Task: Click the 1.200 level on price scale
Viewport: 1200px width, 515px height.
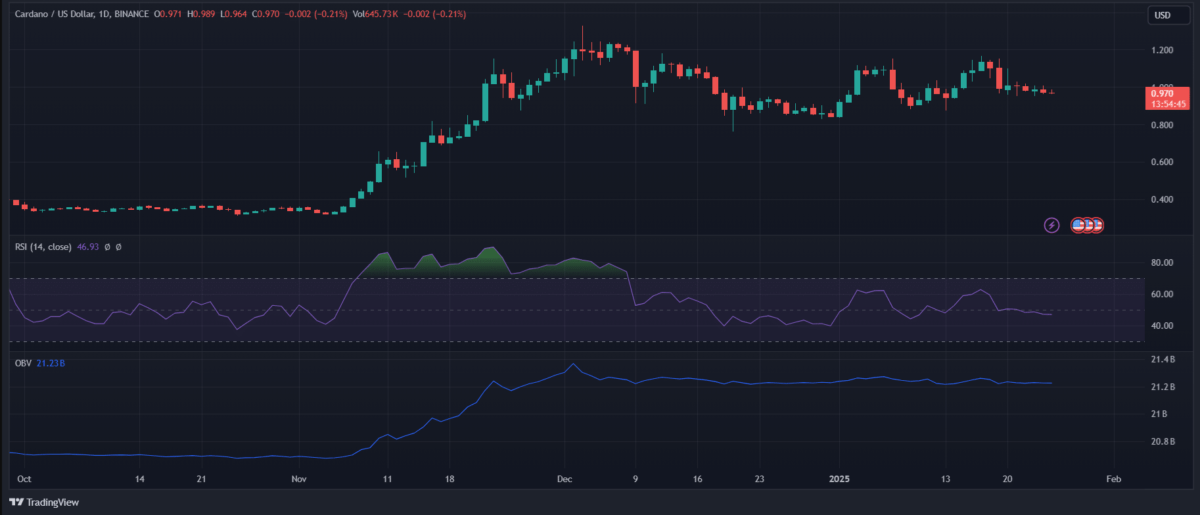Action: (x=1161, y=50)
